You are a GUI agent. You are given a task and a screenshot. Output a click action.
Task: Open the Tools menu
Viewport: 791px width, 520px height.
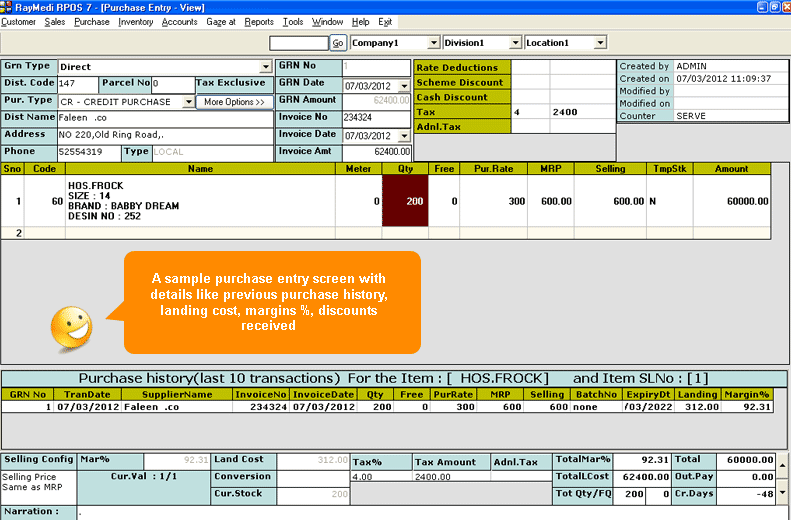pyautogui.click(x=293, y=22)
